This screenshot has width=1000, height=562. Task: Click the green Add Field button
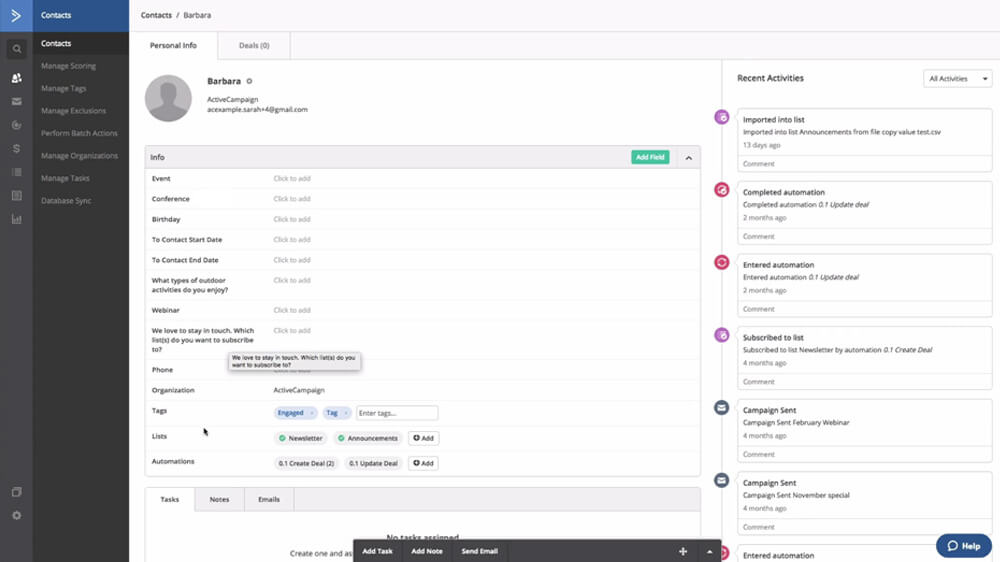point(650,157)
